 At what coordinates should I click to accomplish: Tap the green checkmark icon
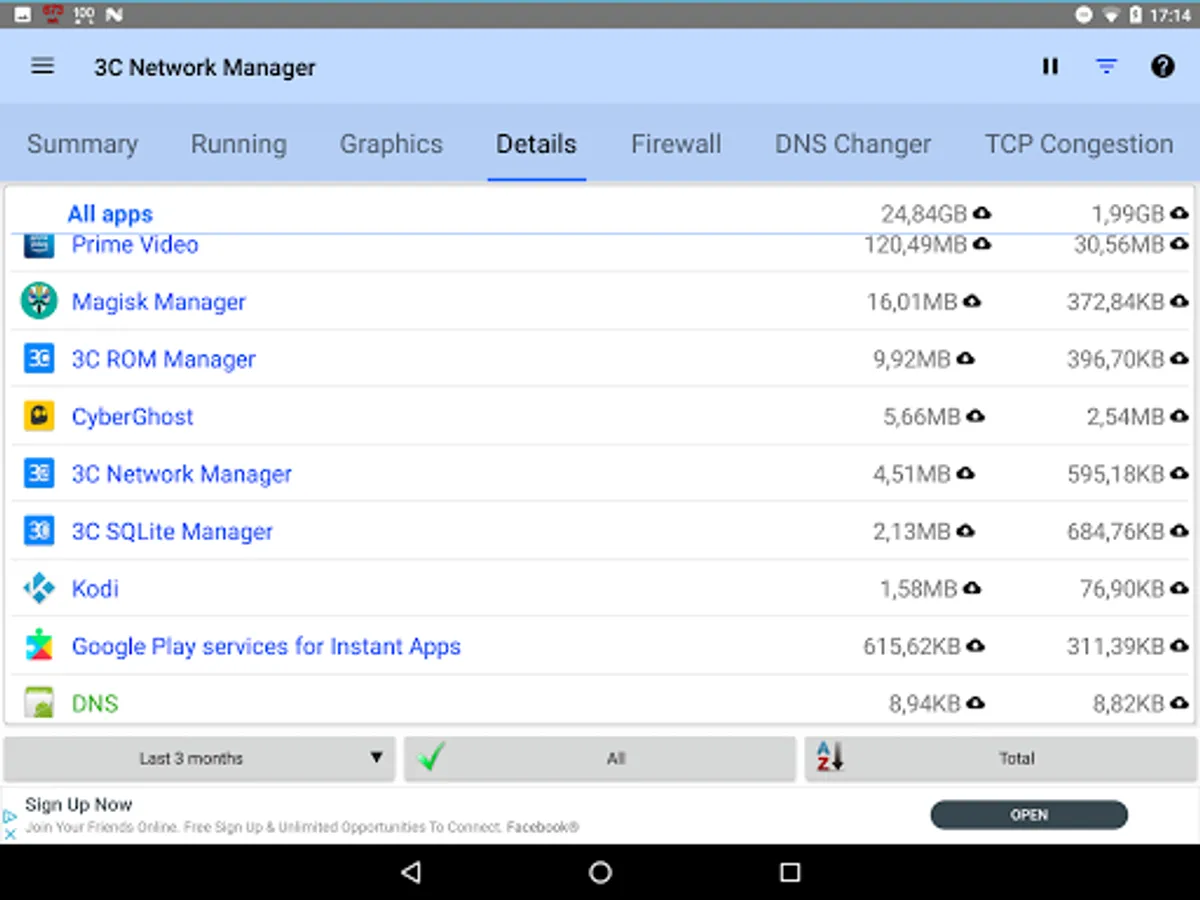(x=431, y=757)
